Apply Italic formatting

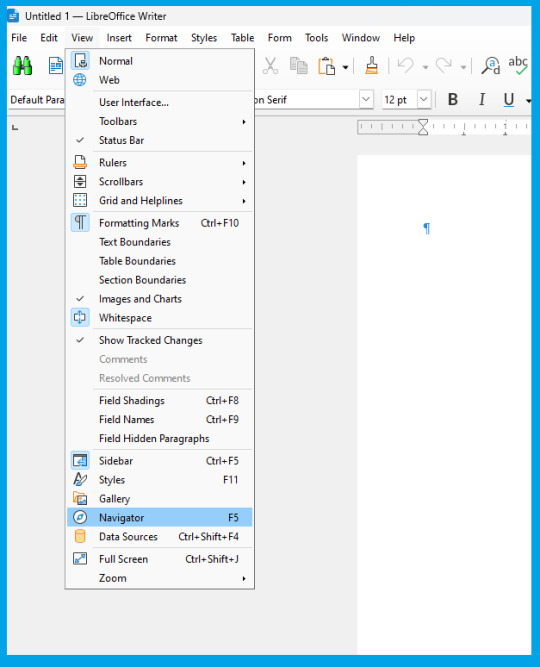[x=482, y=100]
